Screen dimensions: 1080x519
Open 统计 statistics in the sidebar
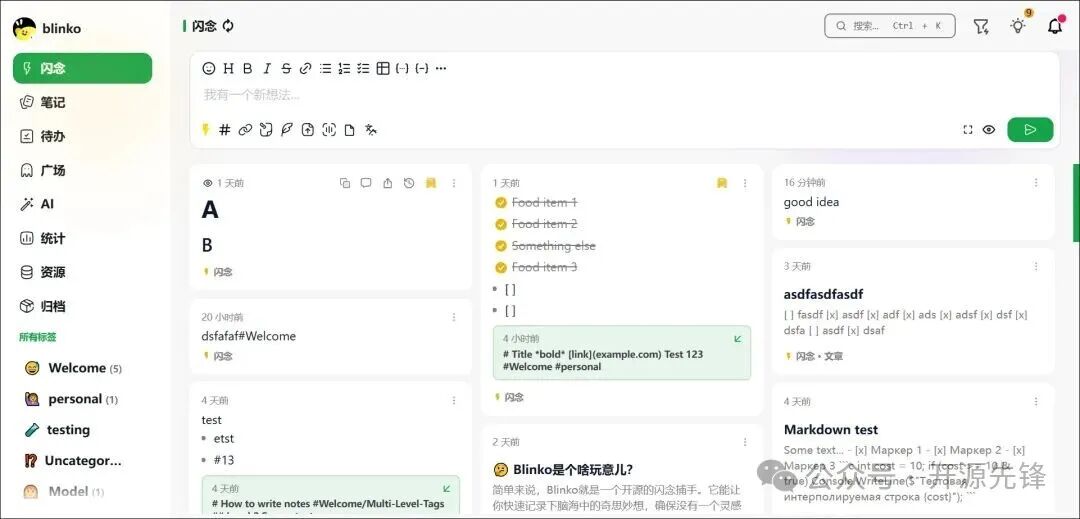point(83,238)
